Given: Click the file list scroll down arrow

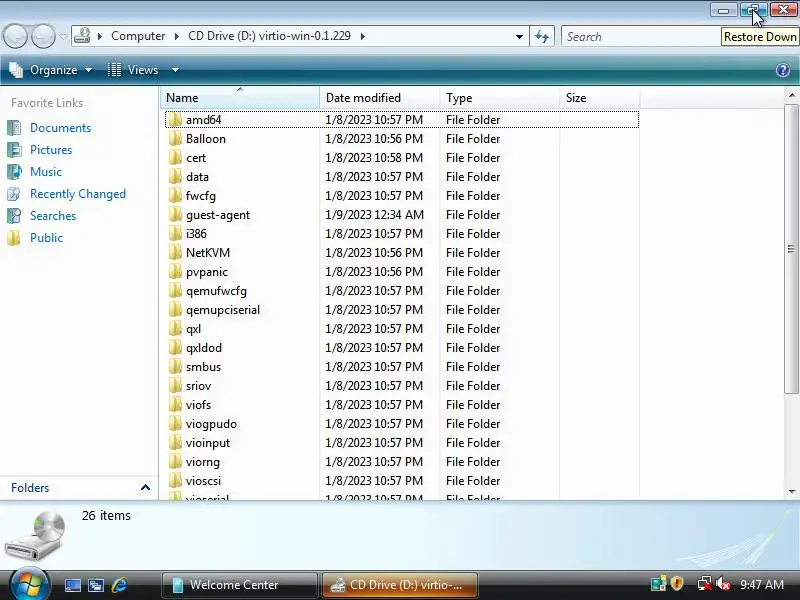Looking at the screenshot, I should pos(791,492).
